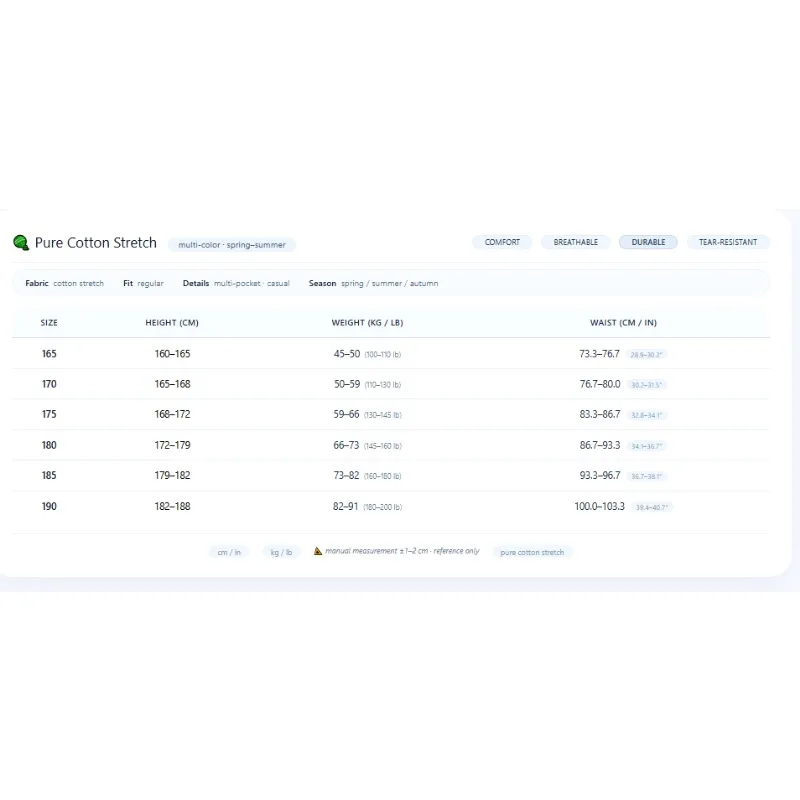Click the height value 160–165
This screenshot has height=800, width=800.
click(x=172, y=354)
